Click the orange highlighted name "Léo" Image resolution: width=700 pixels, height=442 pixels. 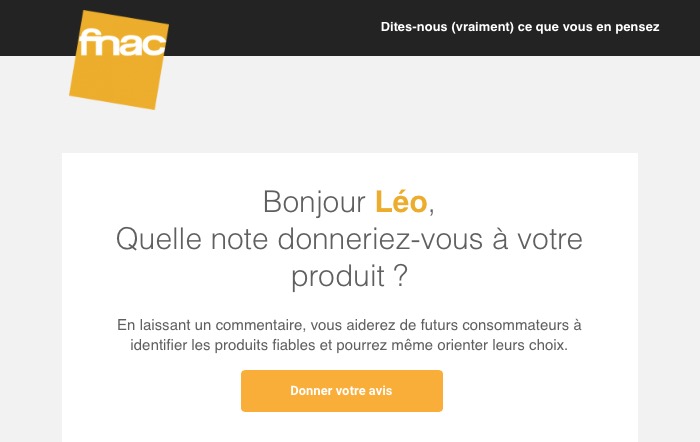click(x=401, y=202)
